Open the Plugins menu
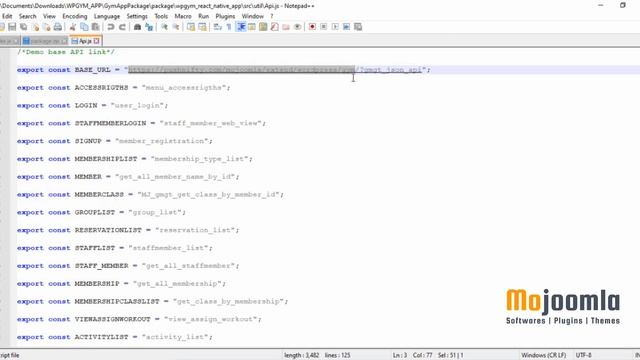Viewport: 640px width, 360px height. coord(225,16)
